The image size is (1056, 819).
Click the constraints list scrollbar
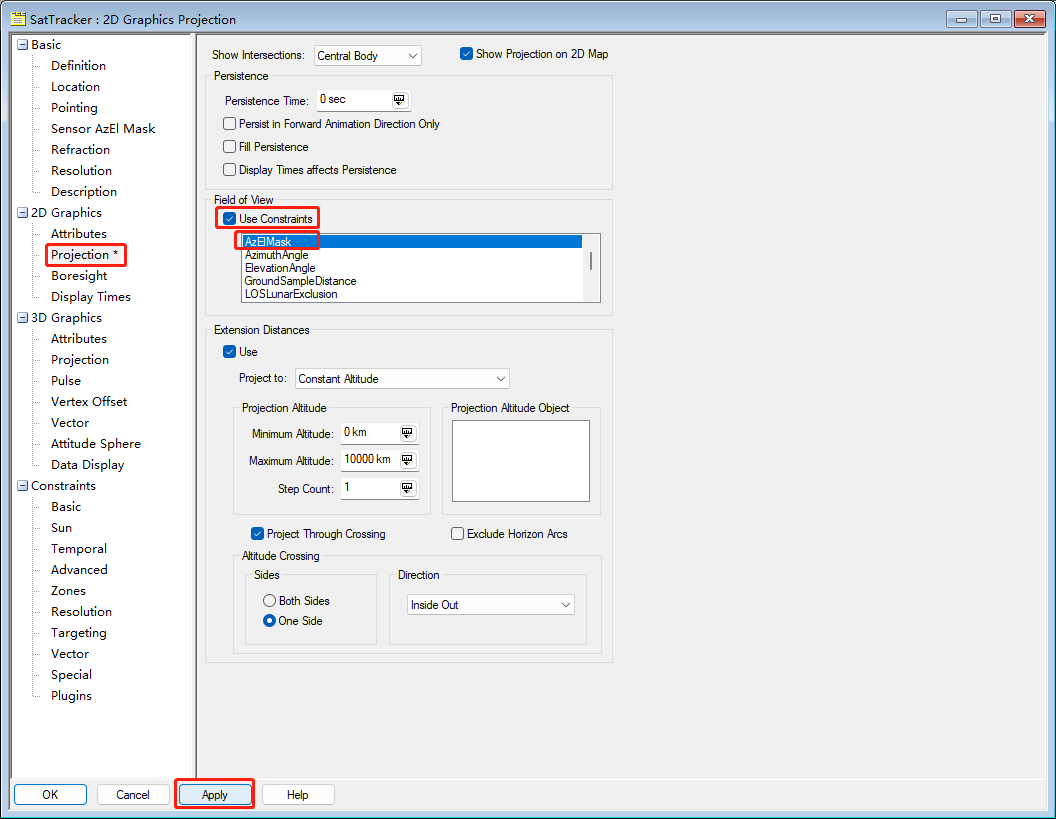(x=591, y=262)
